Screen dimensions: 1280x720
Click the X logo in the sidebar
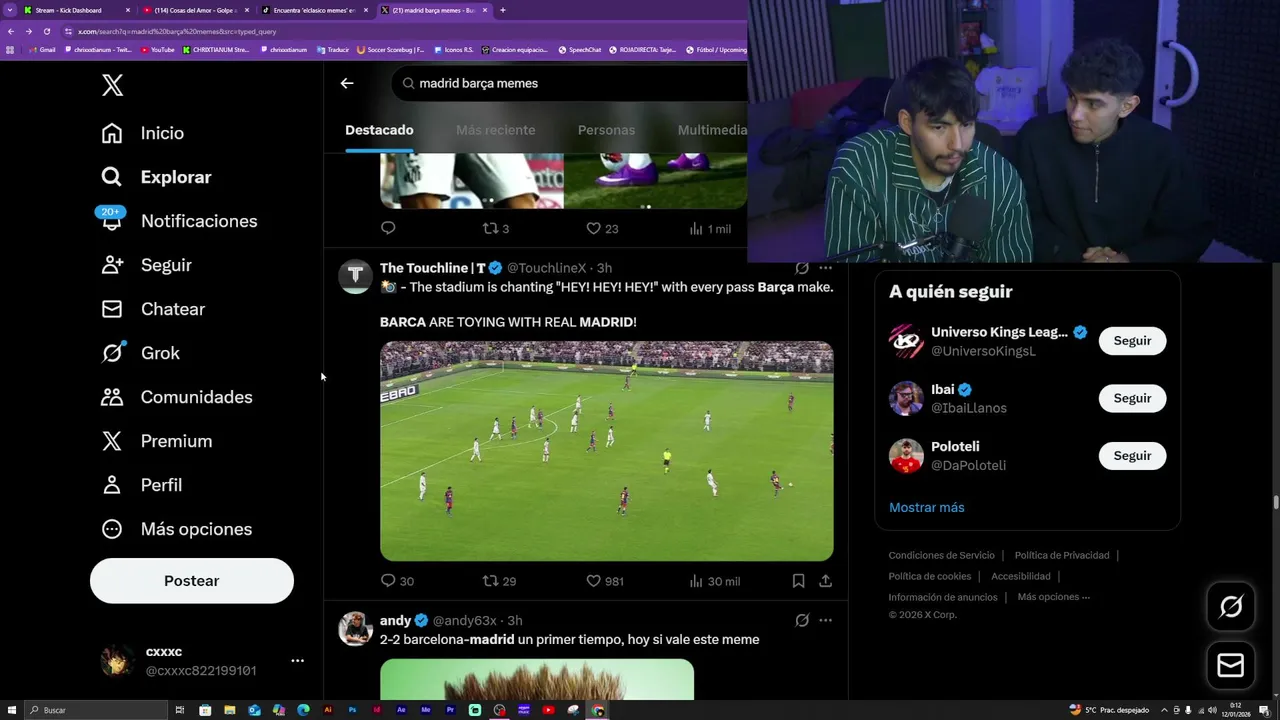(x=112, y=85)
